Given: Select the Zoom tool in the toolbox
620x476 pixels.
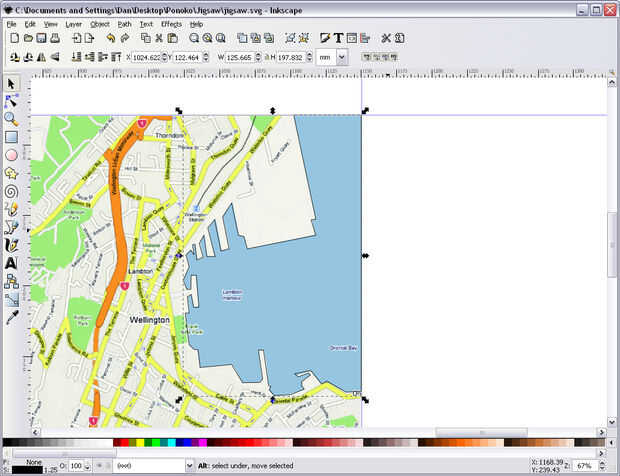Looking at the screenshot, I should pos(11,119).
